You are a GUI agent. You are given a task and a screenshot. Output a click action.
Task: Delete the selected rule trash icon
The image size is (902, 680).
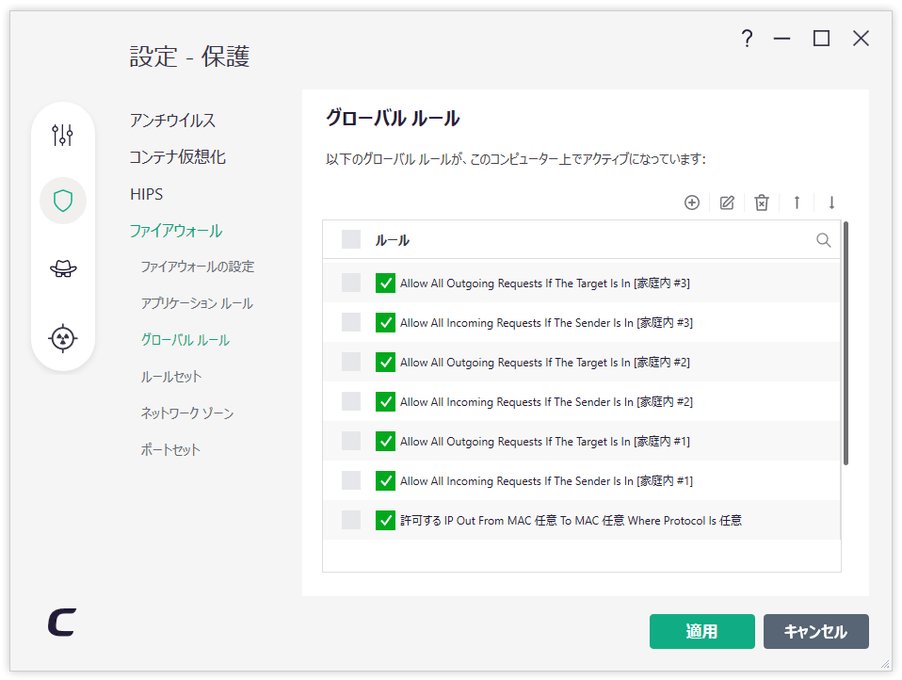pos(762,203)
